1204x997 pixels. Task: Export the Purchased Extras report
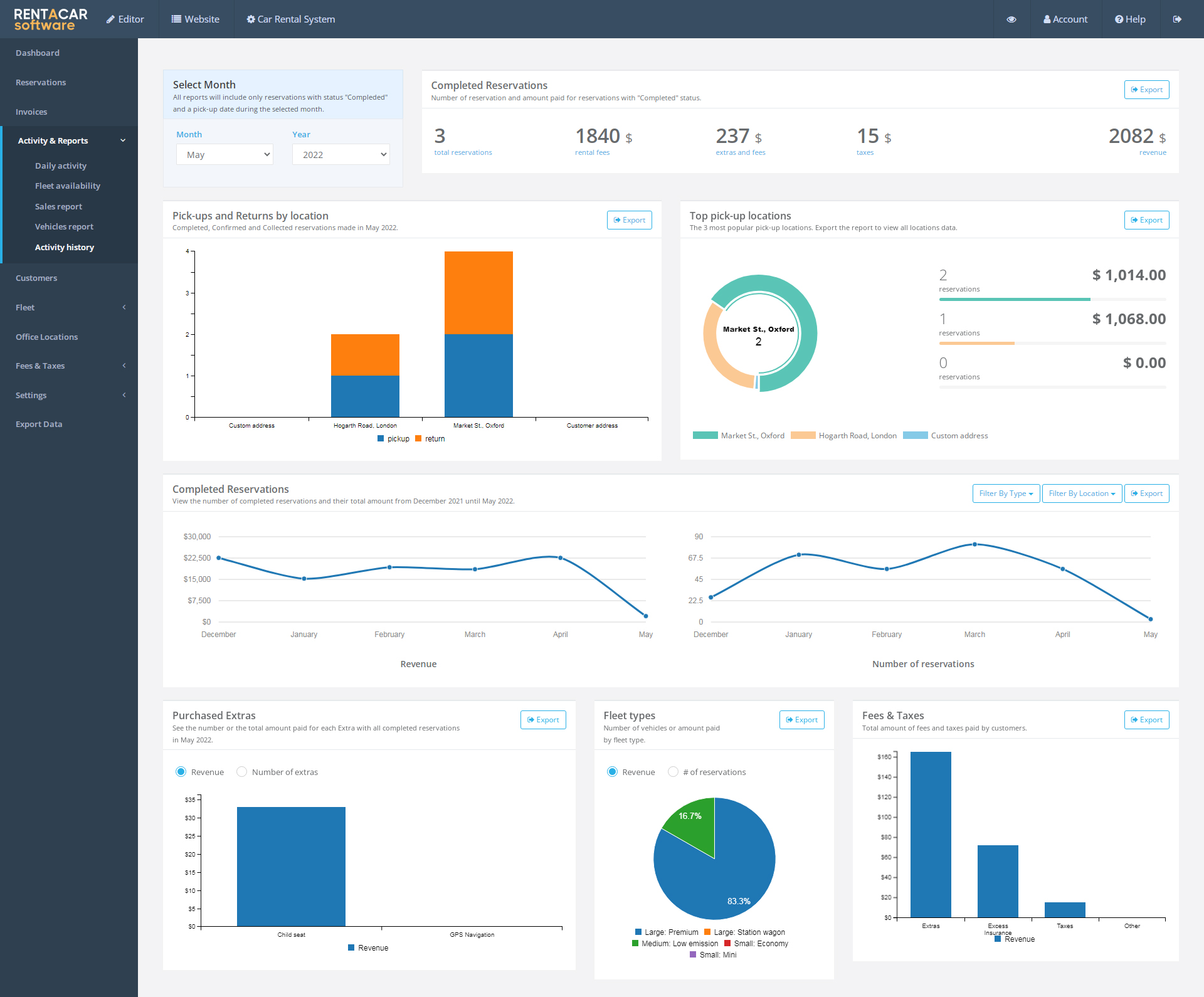(x=543, y=720)
